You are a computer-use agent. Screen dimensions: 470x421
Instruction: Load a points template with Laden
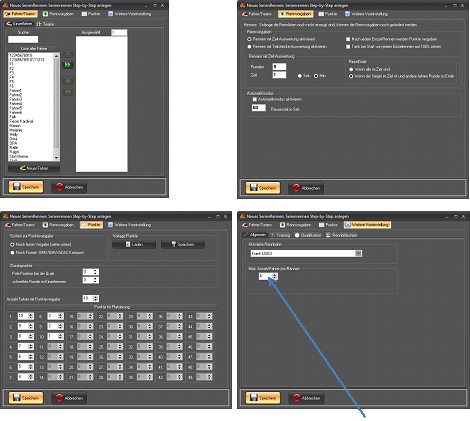point(134,244)
